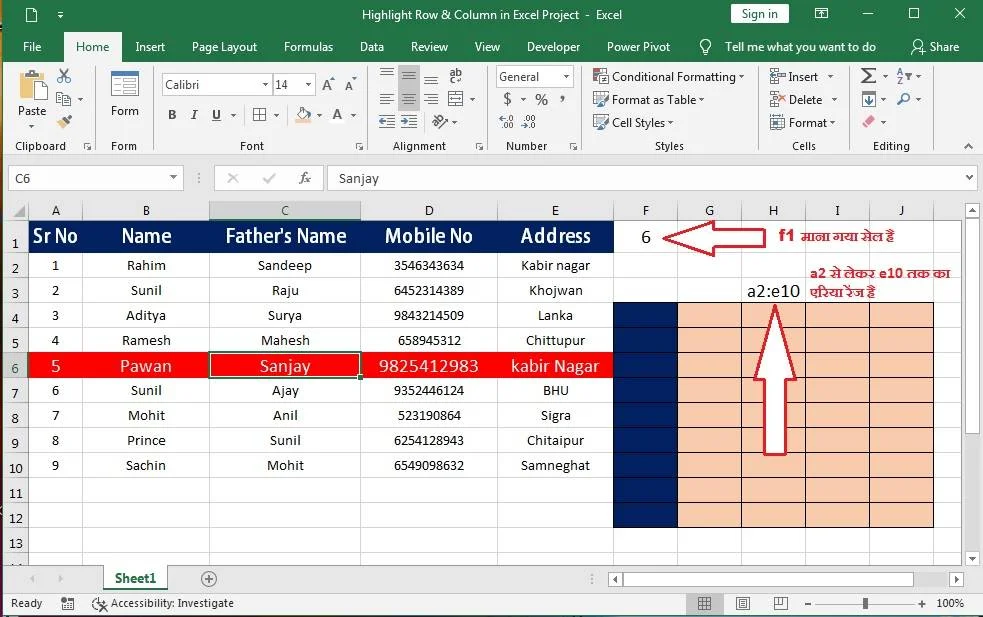Image resolution: width=983 pixels, height=617 pixels.
Task: Click the Wrap Text icon
Action: [x=456, y=75]
